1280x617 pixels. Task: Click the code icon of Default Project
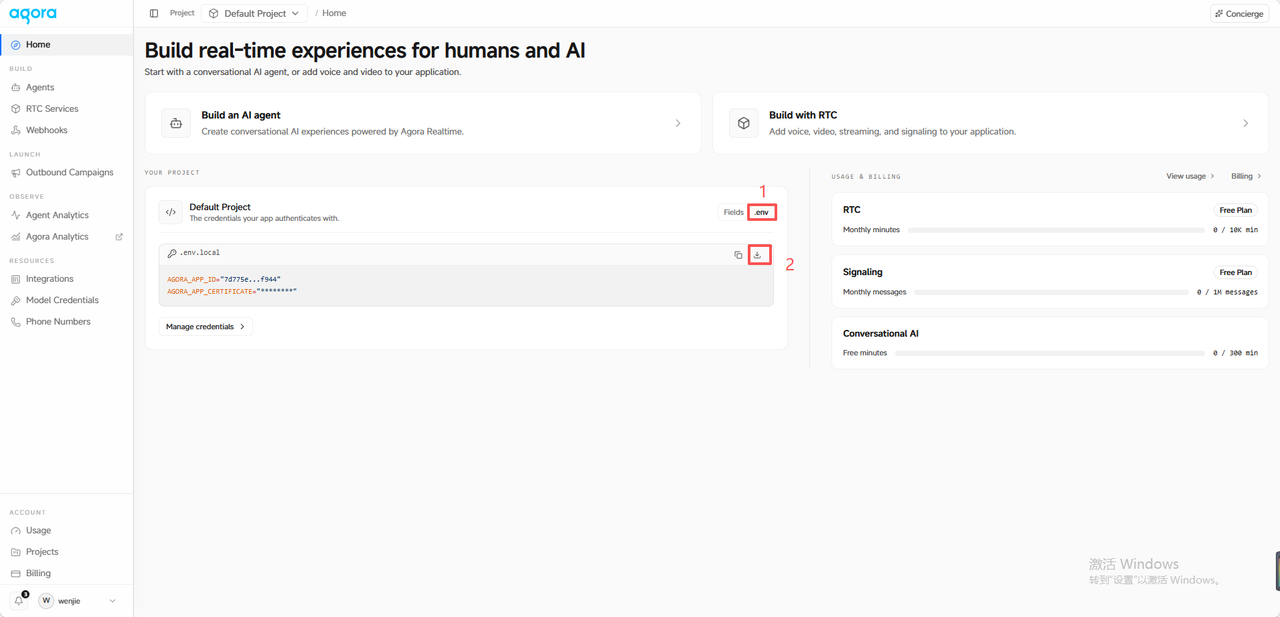[x=171, y=212]
